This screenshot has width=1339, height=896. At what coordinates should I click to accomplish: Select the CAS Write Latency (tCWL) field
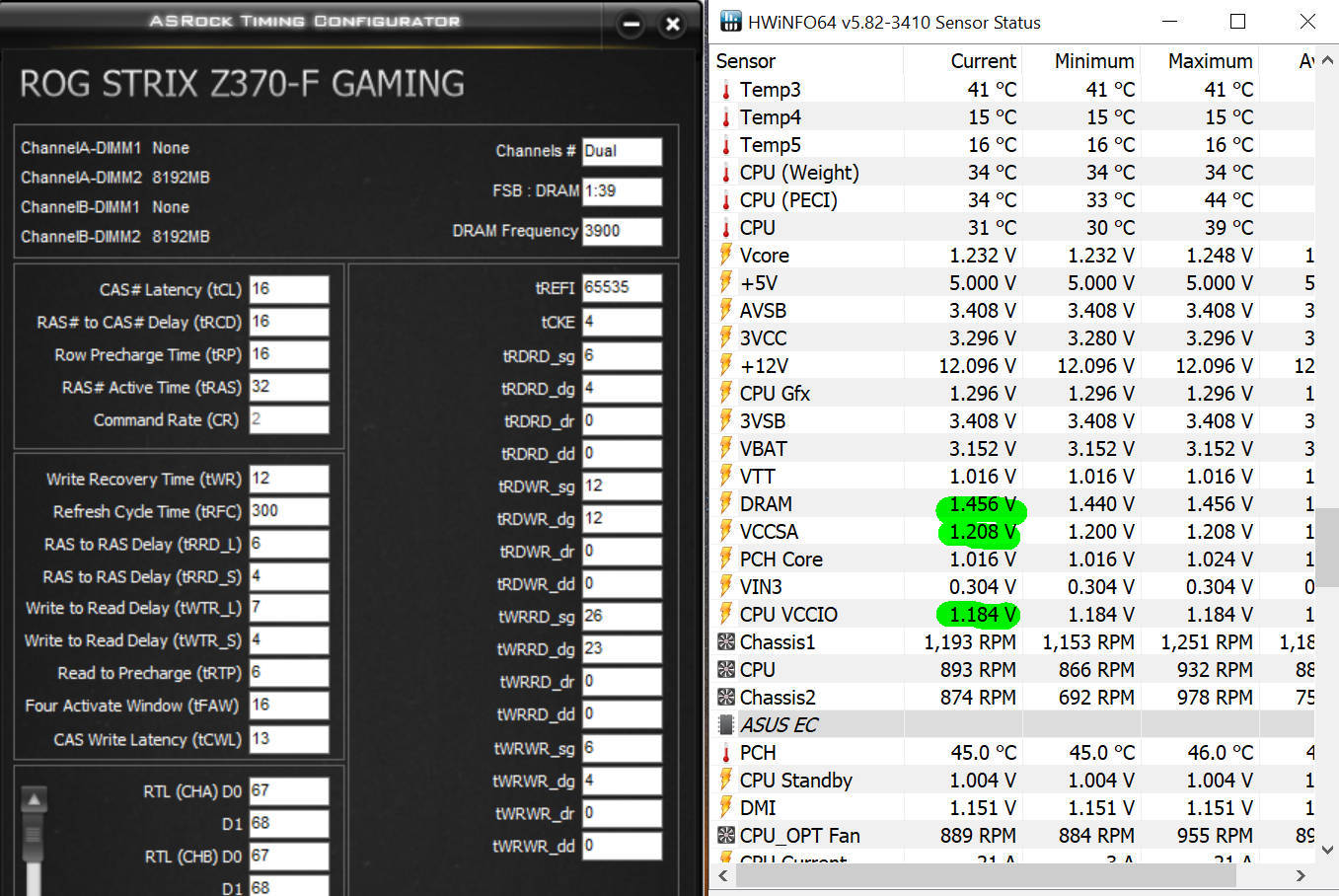(x=288, y=739)
